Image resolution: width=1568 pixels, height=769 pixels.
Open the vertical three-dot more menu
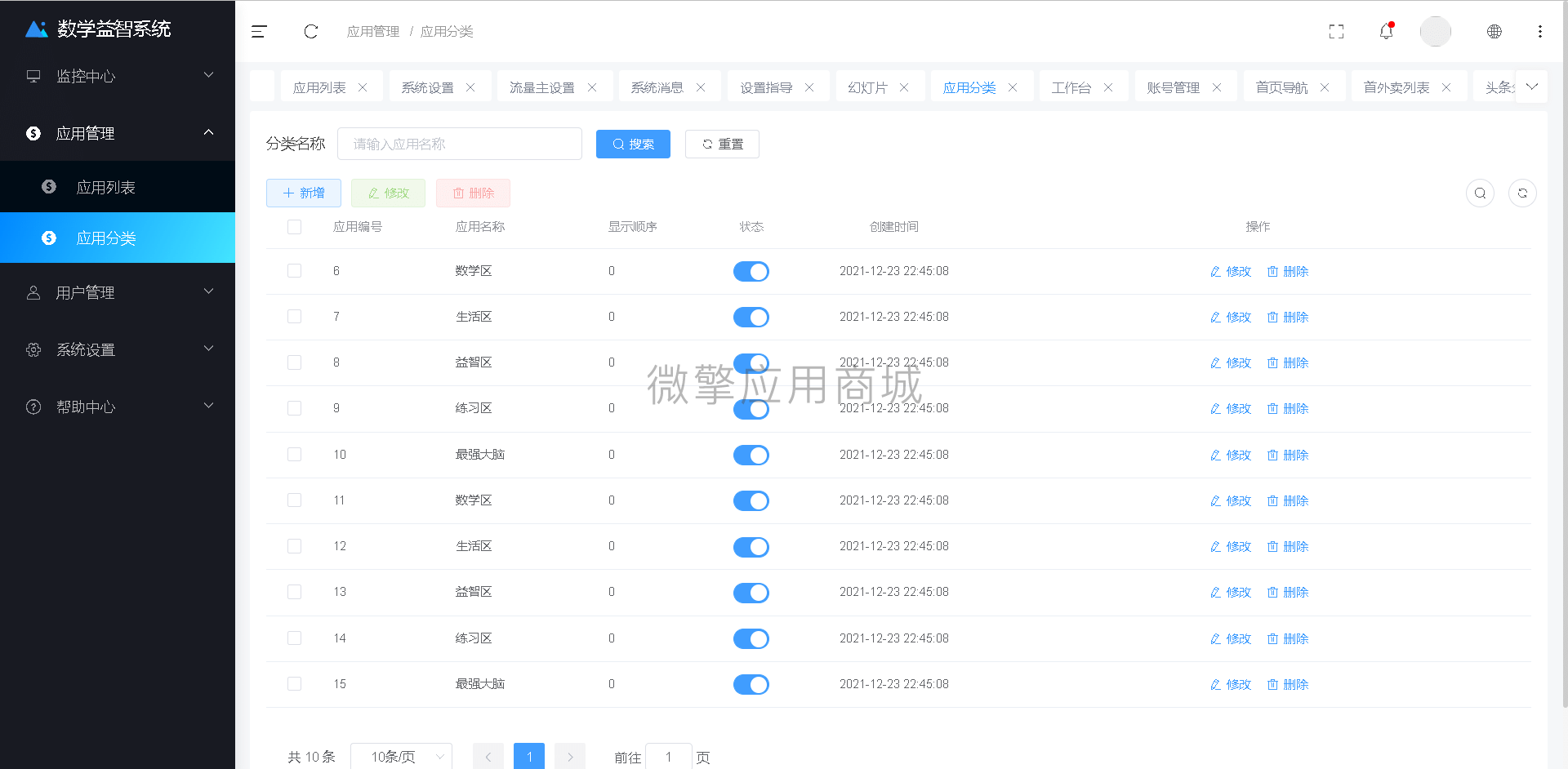(1539, 31)
